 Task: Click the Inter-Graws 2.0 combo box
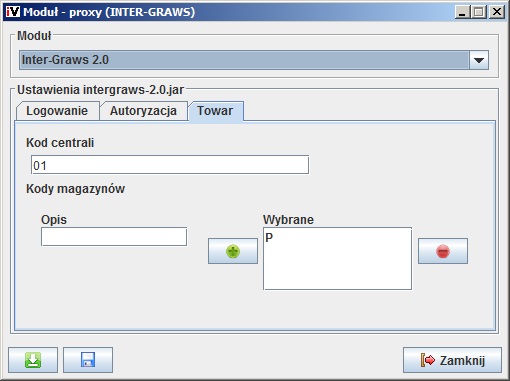pos(254,60)
